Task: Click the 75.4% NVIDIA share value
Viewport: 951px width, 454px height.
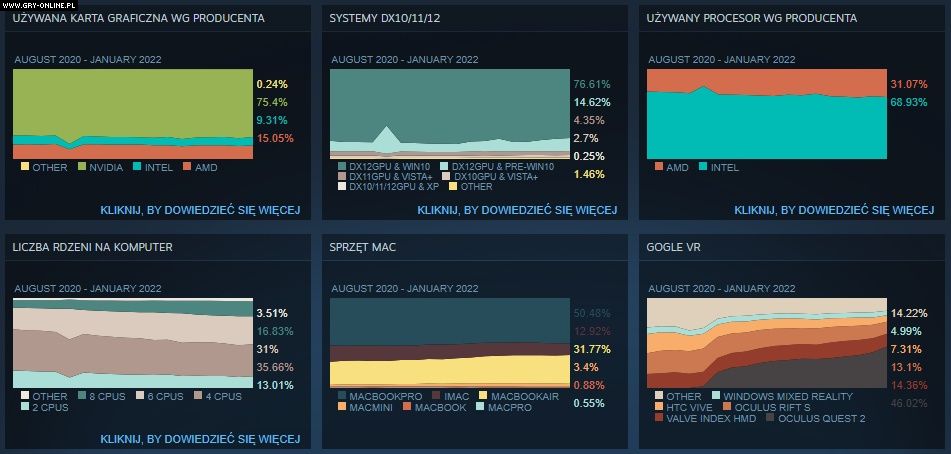Action: point(272,102)
